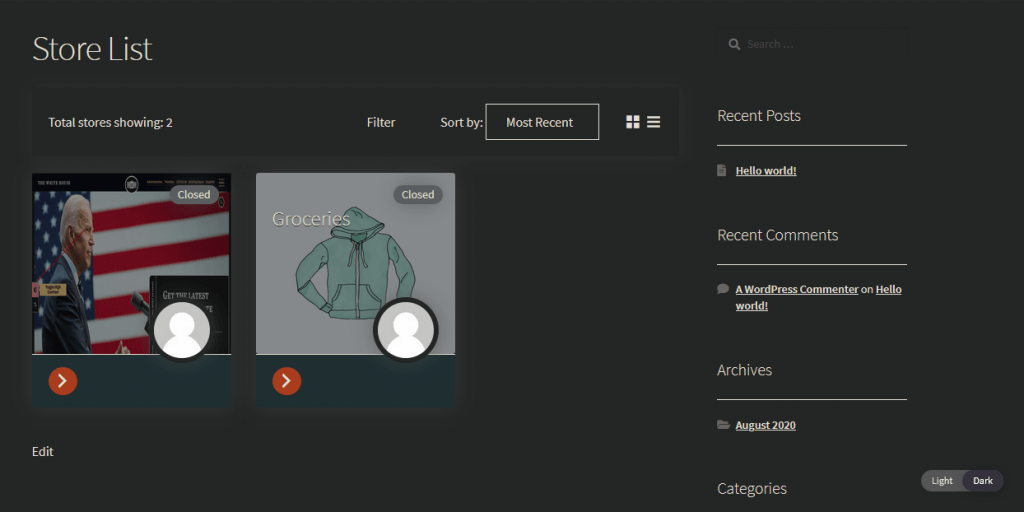Click the Categories heading
Viewport: 1024px width, 512px height.
click(752, 488)
